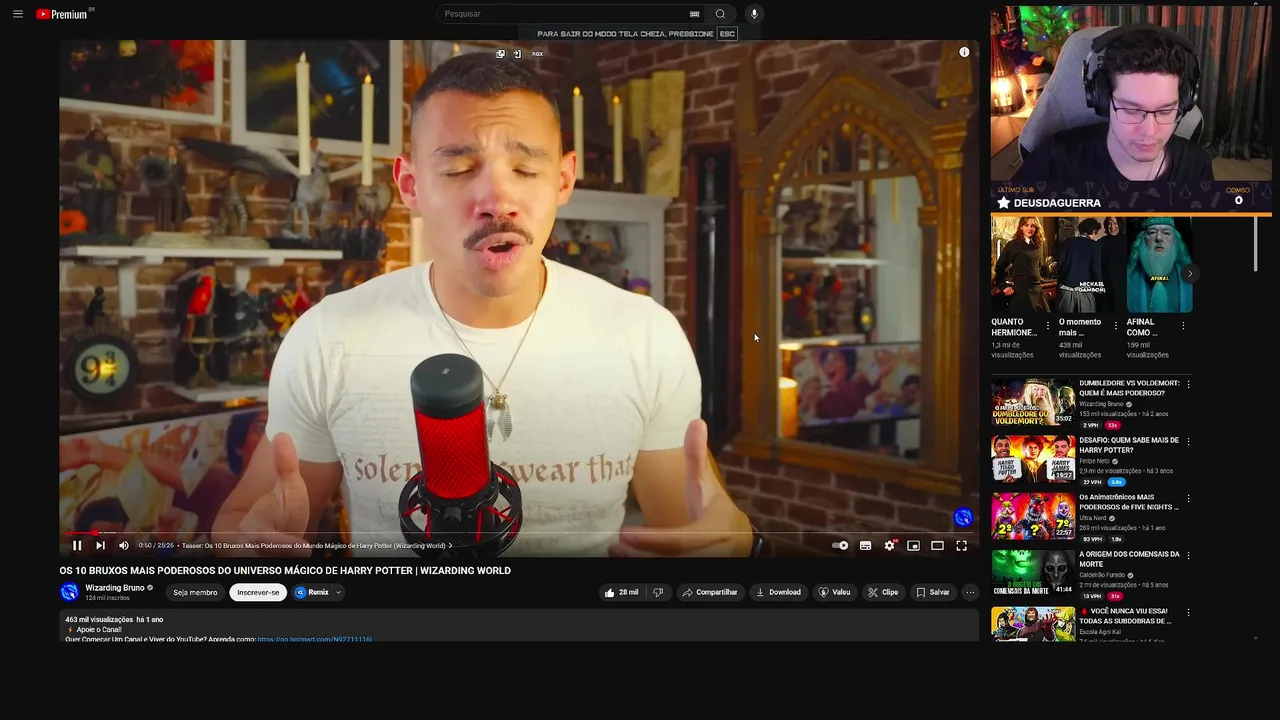Open 'VOCÊ NUNCA VIU ESSA!' video thumbnail
The width and height of the screenshot is (1280, 720).
pyautogui.click(x=1033, y=624)
